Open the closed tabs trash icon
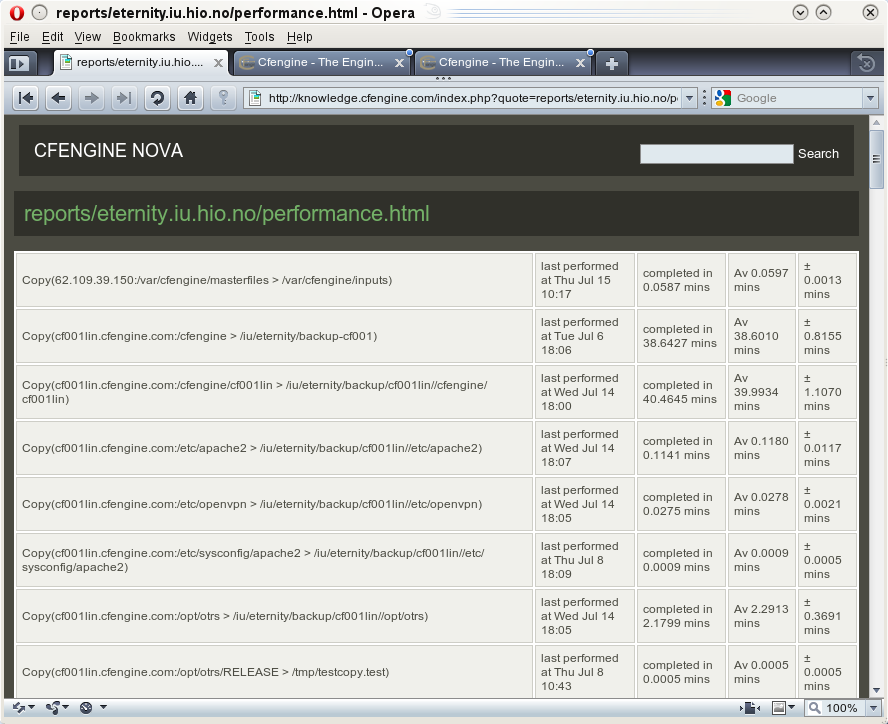Image resolution: width=888 pixels, height=724 pixels. point(865,63)
